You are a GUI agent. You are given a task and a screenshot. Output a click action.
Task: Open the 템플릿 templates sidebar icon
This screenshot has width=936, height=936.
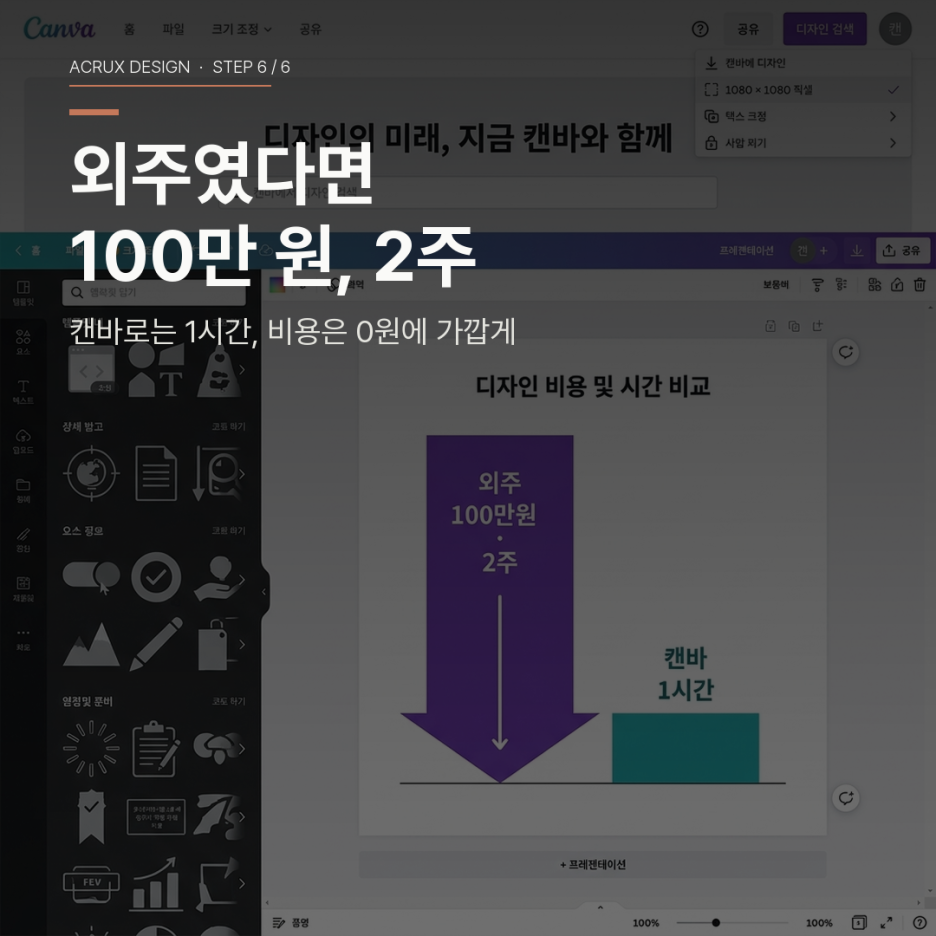tap(23, 292)
